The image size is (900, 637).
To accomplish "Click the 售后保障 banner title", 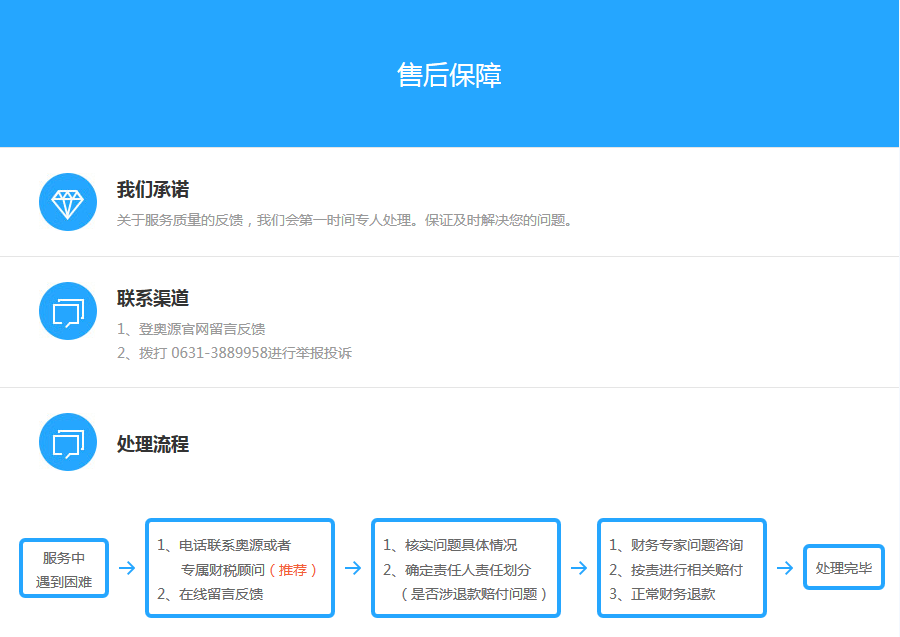I will click(449, 75).
